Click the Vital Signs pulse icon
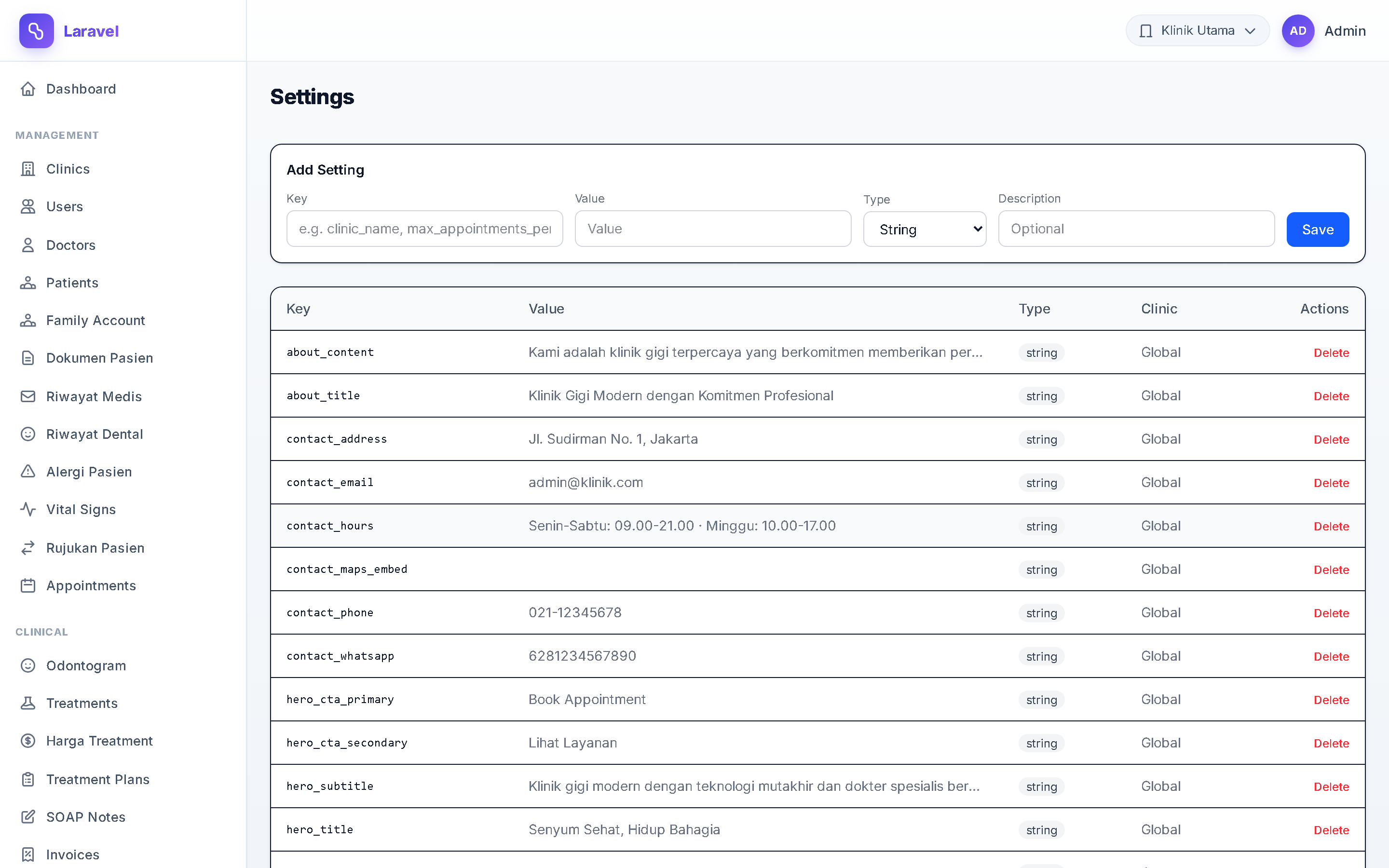The width and height of the screenshot is (1389, 868). [x=28, y=510]
